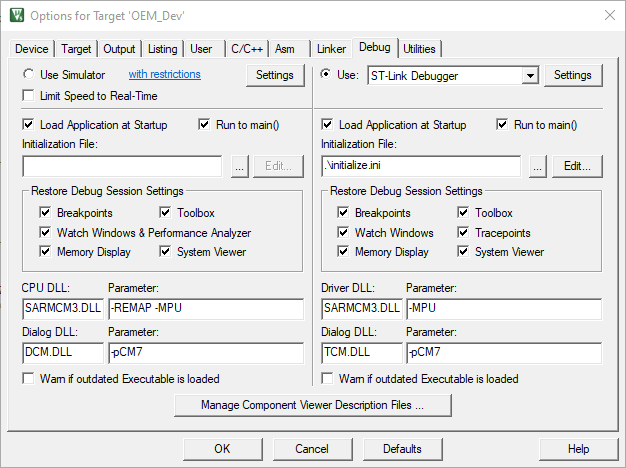Open ST-Link Debugger Settings button
The height and width of the screenshot is (468, 626).
pyautogui.click(x=573, y=75)
